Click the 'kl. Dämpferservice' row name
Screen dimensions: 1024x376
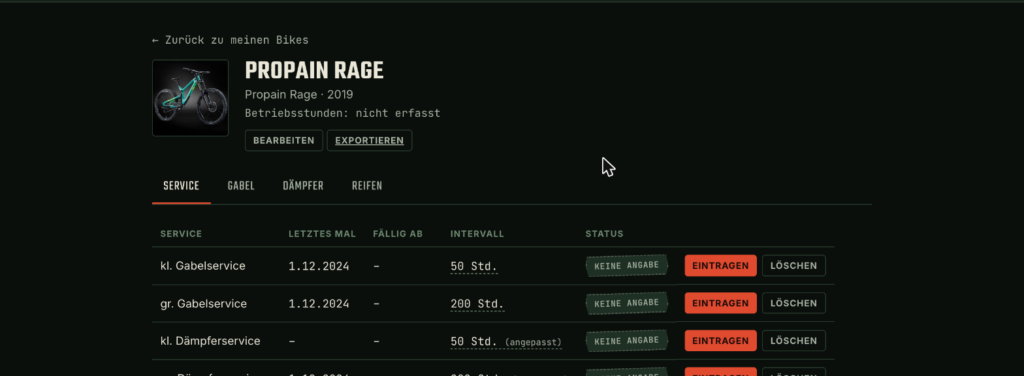tap(210, 341)
